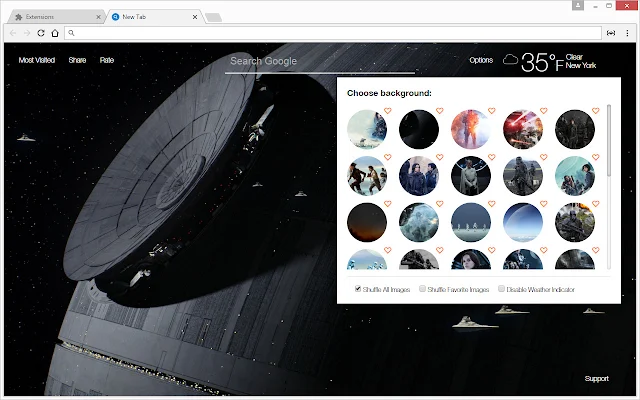The image size is (640, 400).
Task: Go to browser home page icon
Action: (55, 33)
